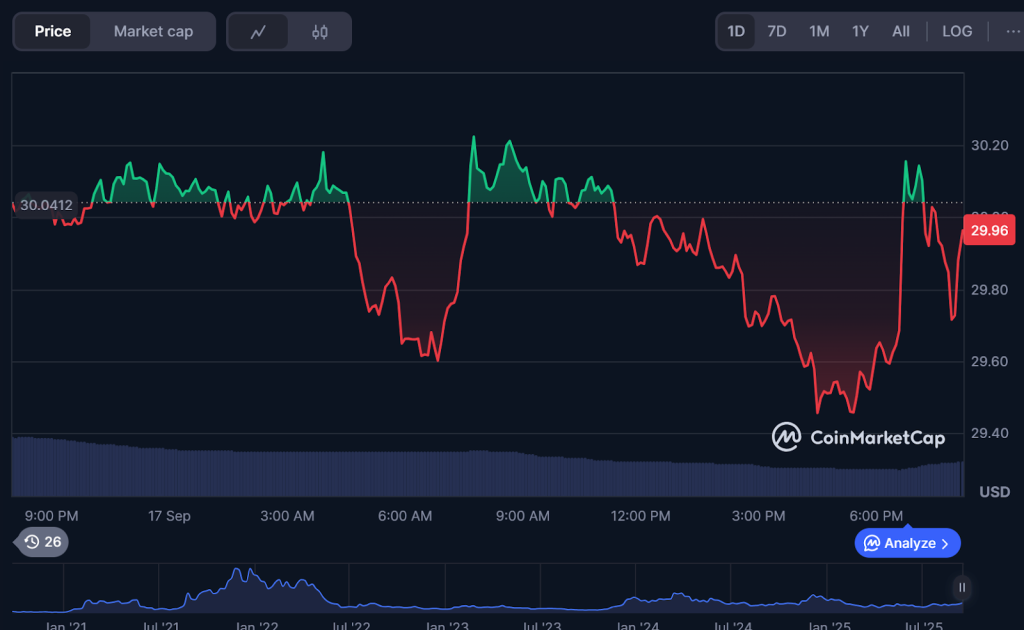The height and width of the screenshot is (630, 1024).
Task: Click the history clock icon labeled 26
Action: pyautogui.click(x=42, y=542)
